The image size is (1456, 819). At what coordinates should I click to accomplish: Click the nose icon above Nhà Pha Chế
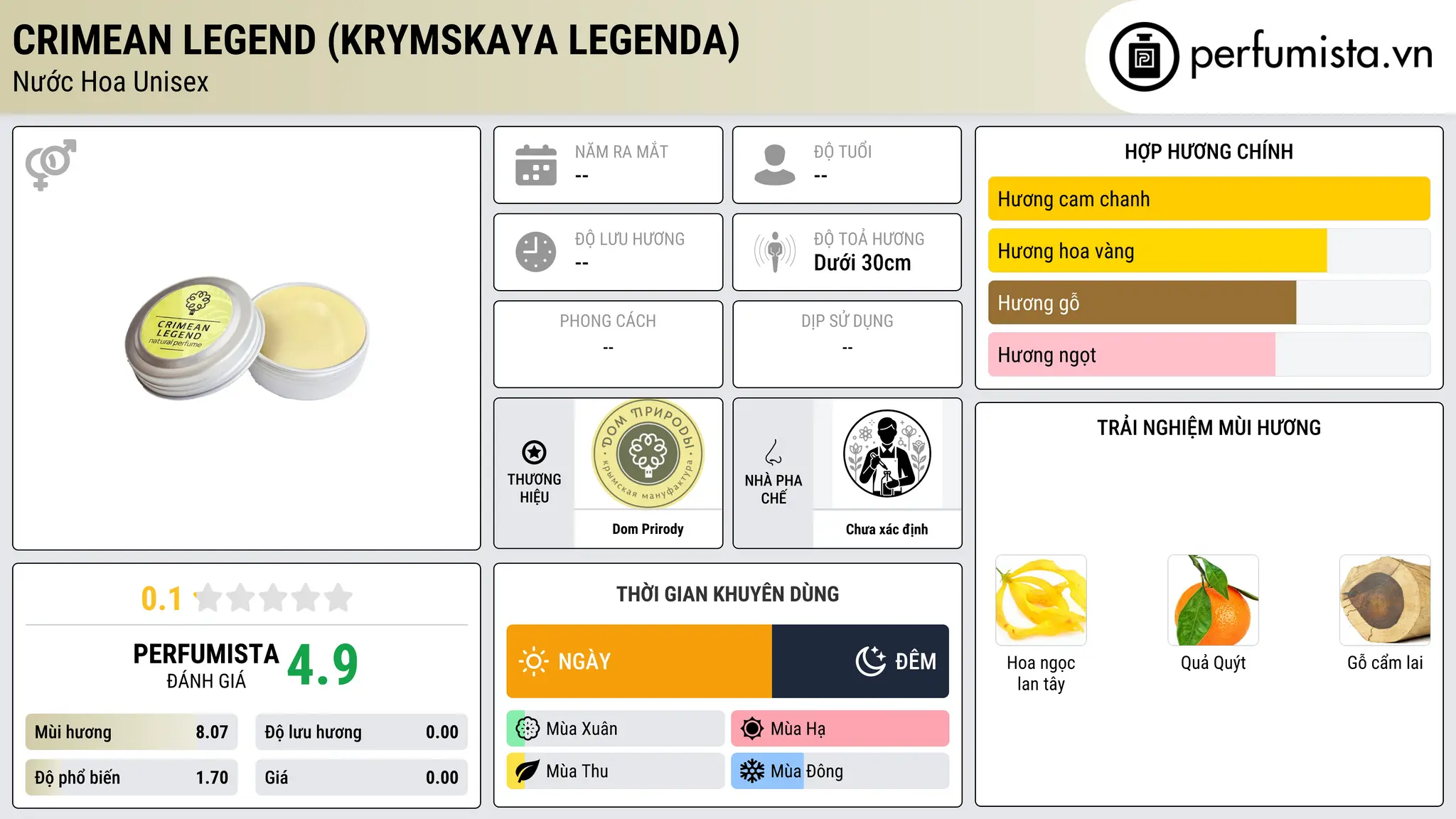point(773,452)
